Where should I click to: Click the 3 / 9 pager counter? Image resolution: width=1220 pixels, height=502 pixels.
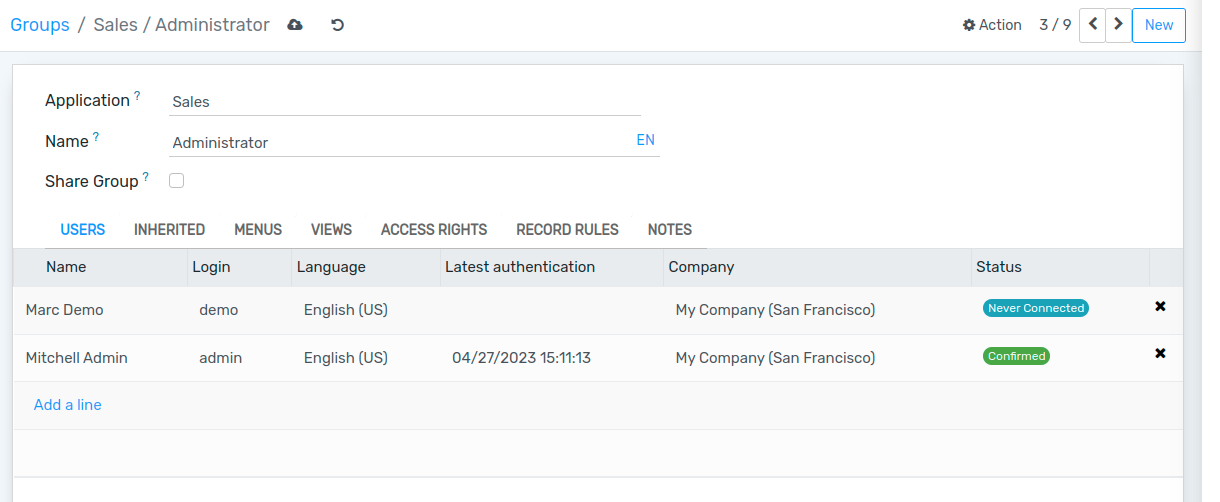(x=1055, y=25)
